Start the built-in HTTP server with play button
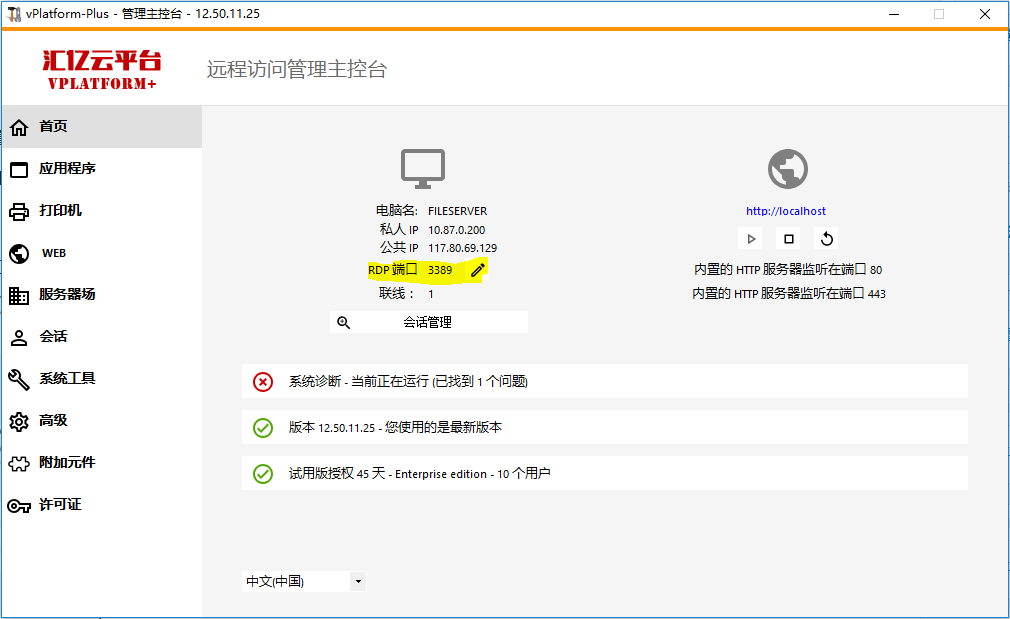The height and width of the screenshot is (619, 1010). [x=751, y=239]
